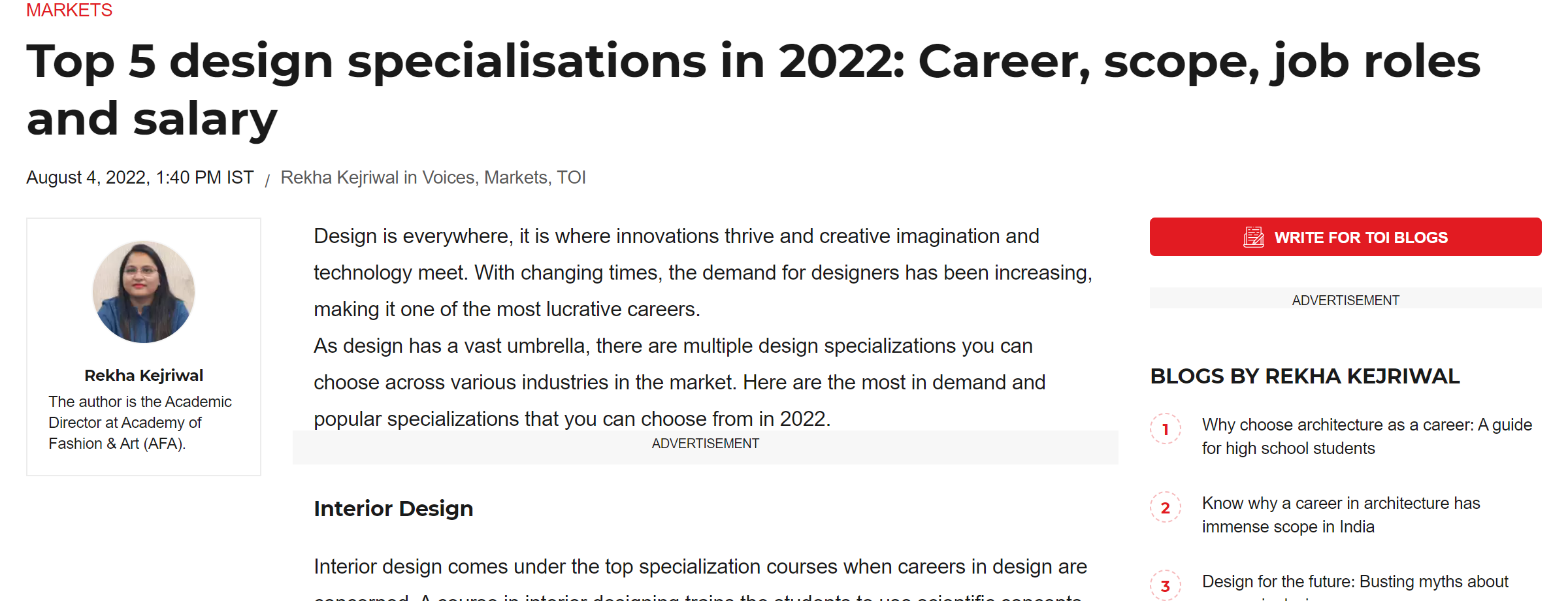Open the author name Rekha Kejriwal under photo
The height and width of the screenshot is (601, 1568).
(144, 376)
